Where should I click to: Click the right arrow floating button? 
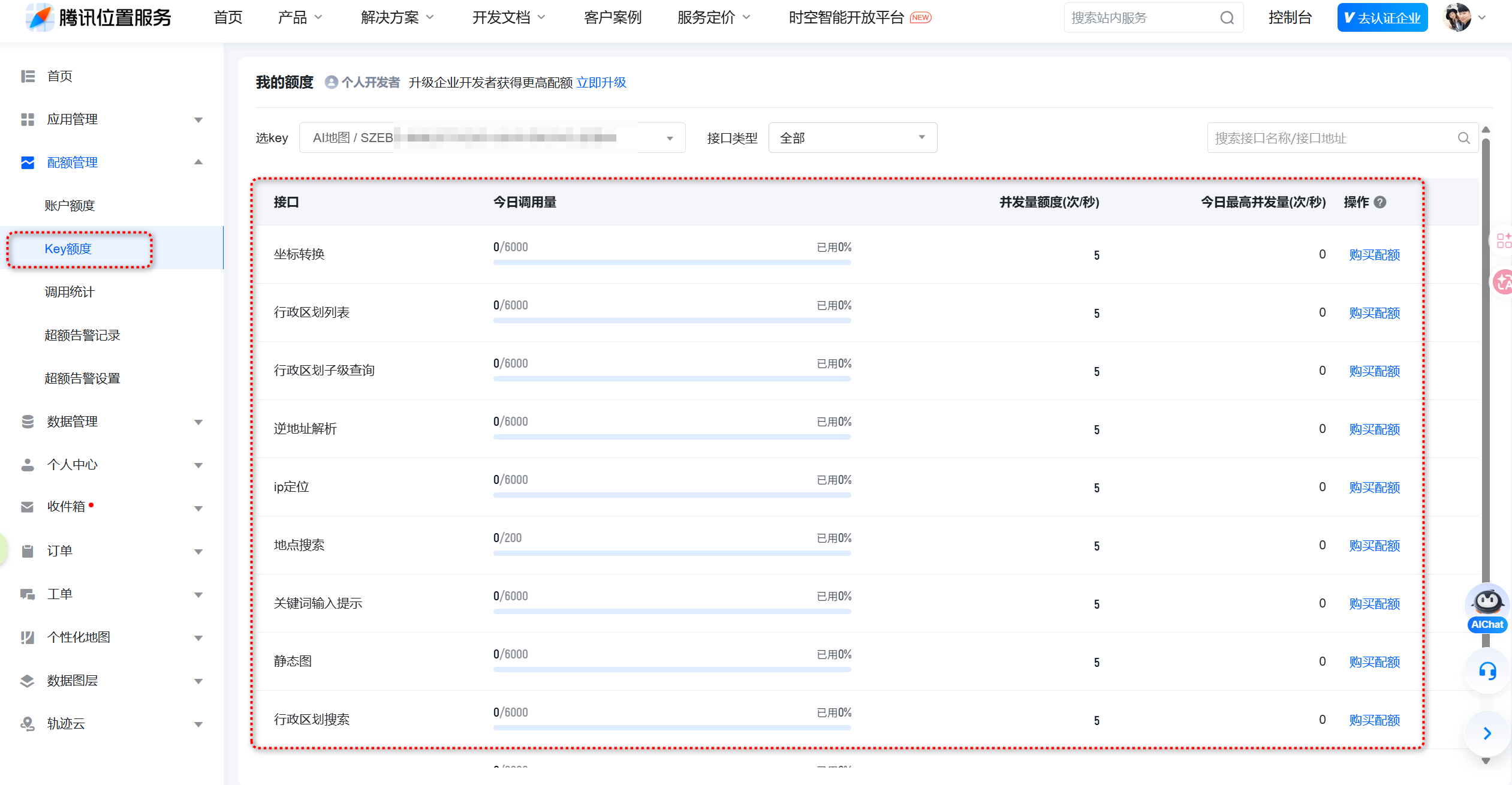point(1487,733)
